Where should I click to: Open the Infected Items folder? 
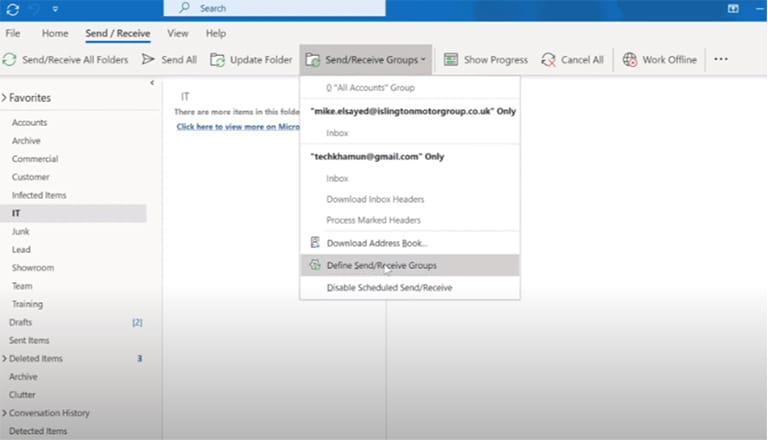[x=39, y=195]
